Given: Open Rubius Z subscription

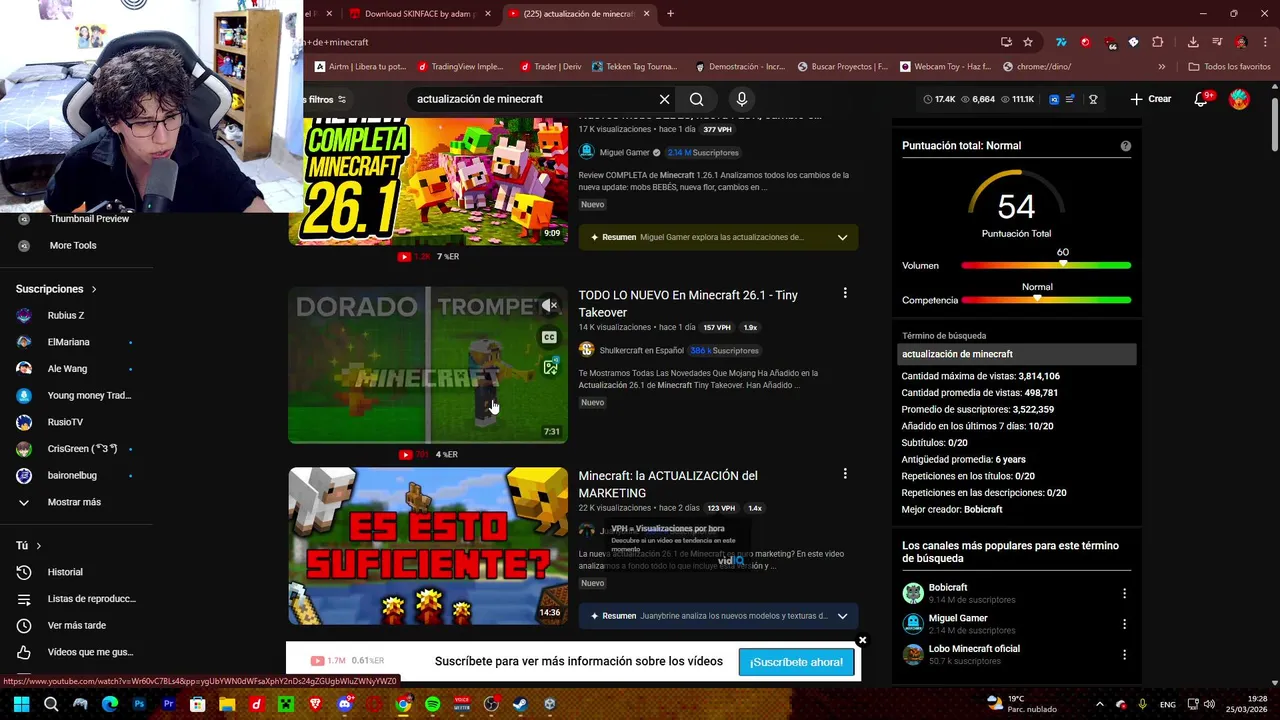Looking at the screenshot, I should tap(66, 315).
